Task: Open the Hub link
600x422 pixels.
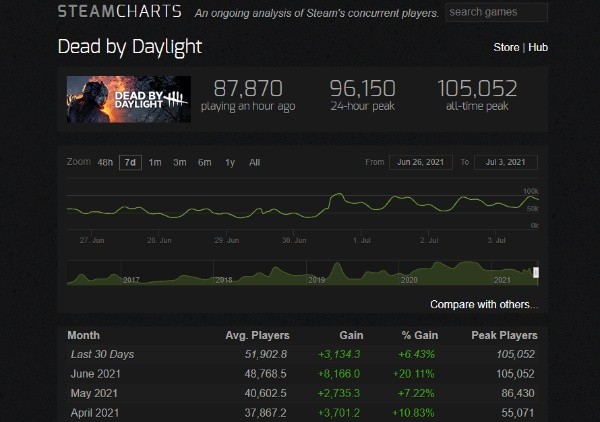Action: [x=538, y=47]
